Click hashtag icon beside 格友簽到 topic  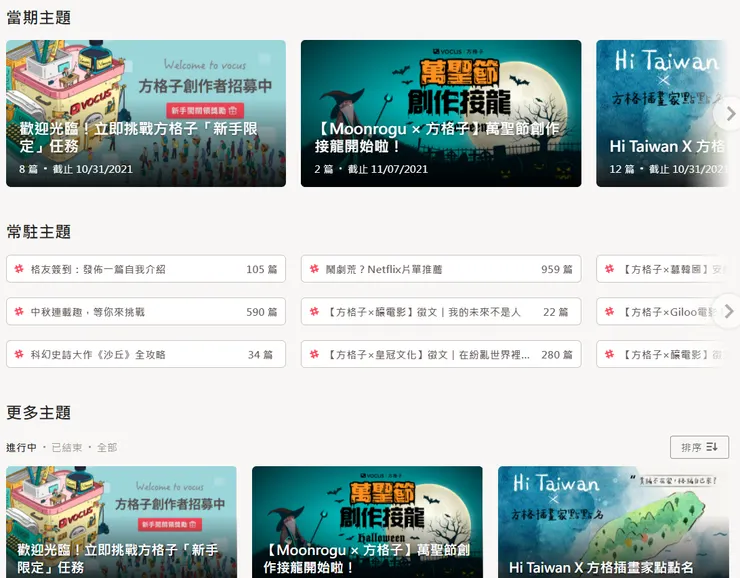pos(19,269)
